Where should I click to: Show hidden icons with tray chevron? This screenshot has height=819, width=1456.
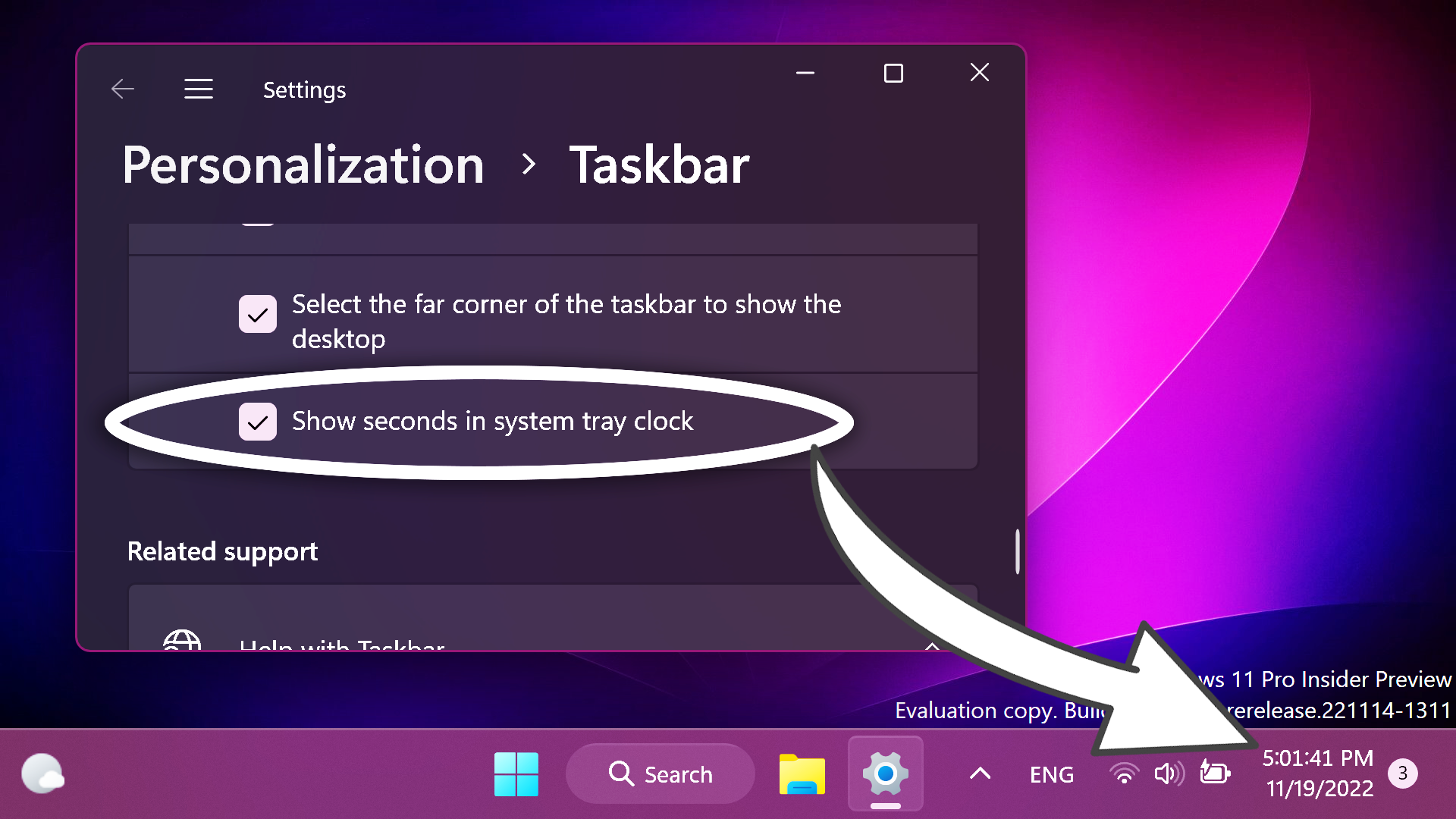point(981,774)
